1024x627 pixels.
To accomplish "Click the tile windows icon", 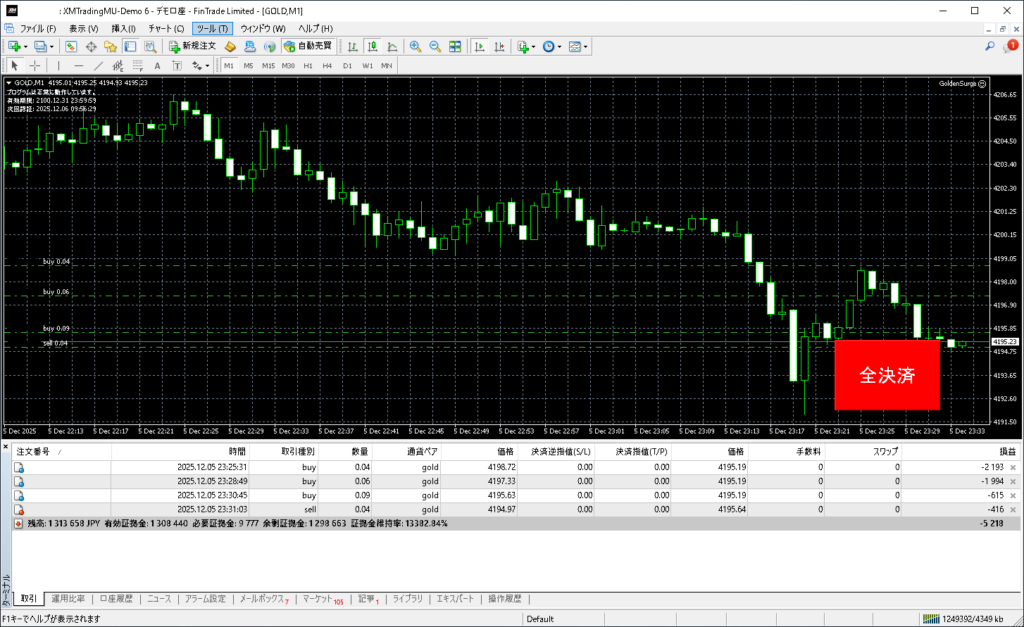I will tap(455, 47).
